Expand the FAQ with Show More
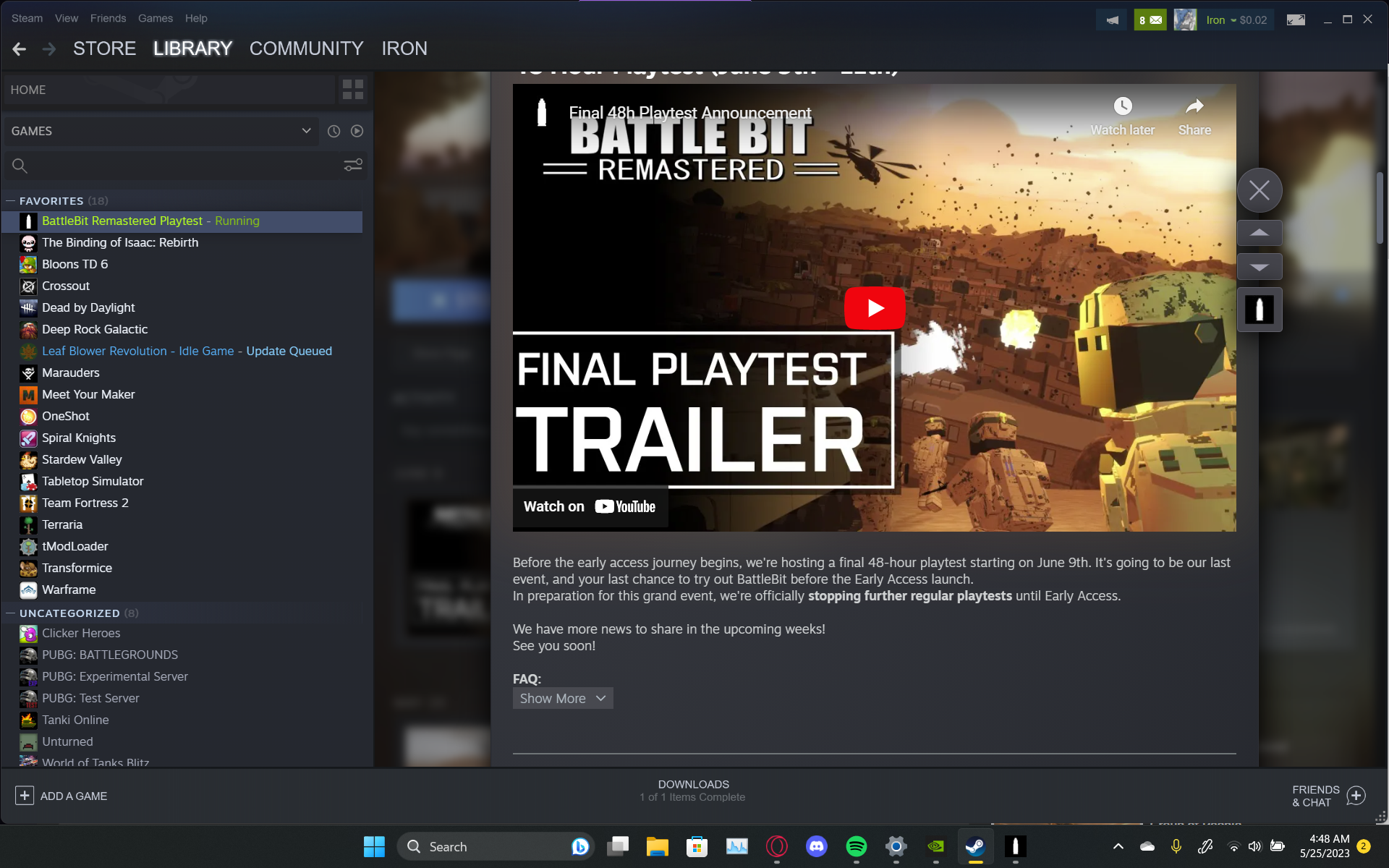The width and height of the screenshot is (1389, 868). click(563, 698)
